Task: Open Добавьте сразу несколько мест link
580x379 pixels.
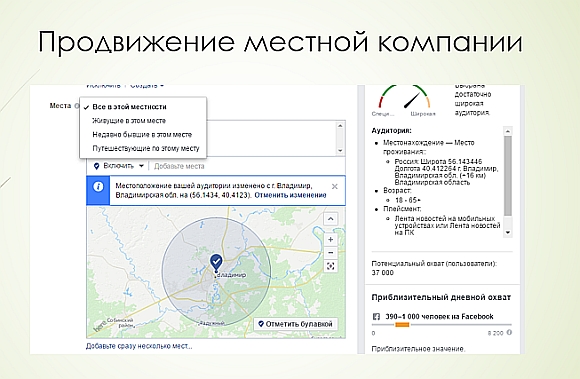Action: pos(139,346)
